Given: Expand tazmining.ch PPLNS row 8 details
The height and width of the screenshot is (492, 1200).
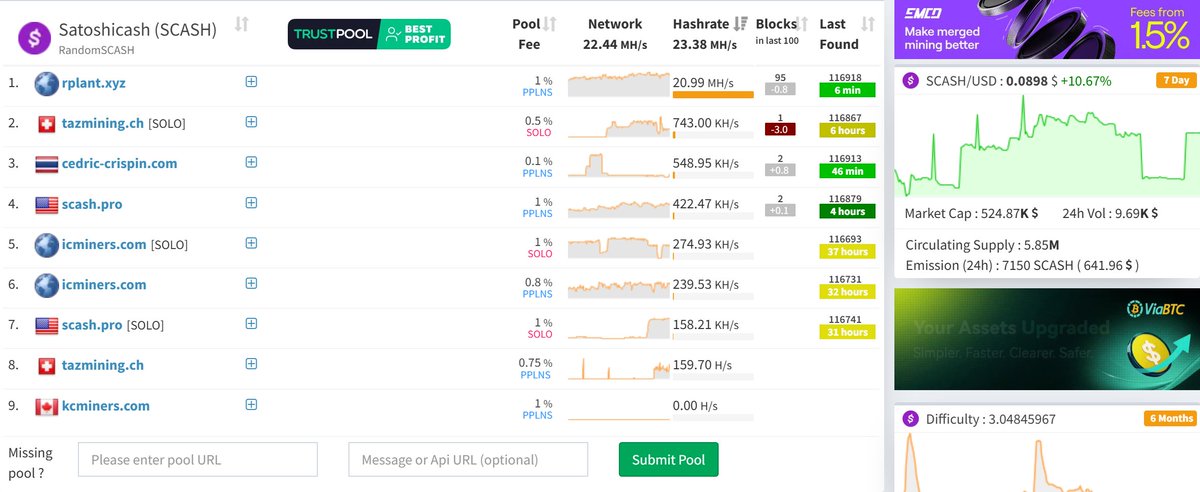Looking at the screenshot, I should tap(251, 364).
